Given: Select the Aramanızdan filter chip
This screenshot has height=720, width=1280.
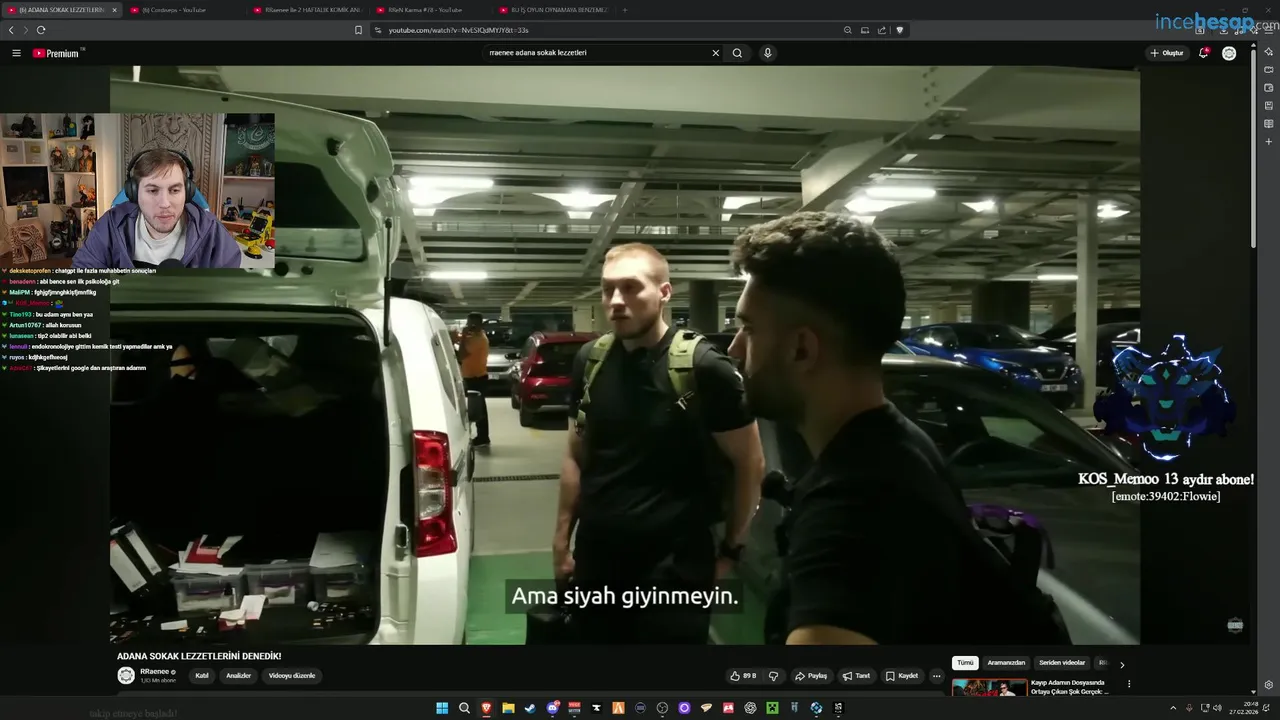Looking at the screenshot, I should point(1006,663).
